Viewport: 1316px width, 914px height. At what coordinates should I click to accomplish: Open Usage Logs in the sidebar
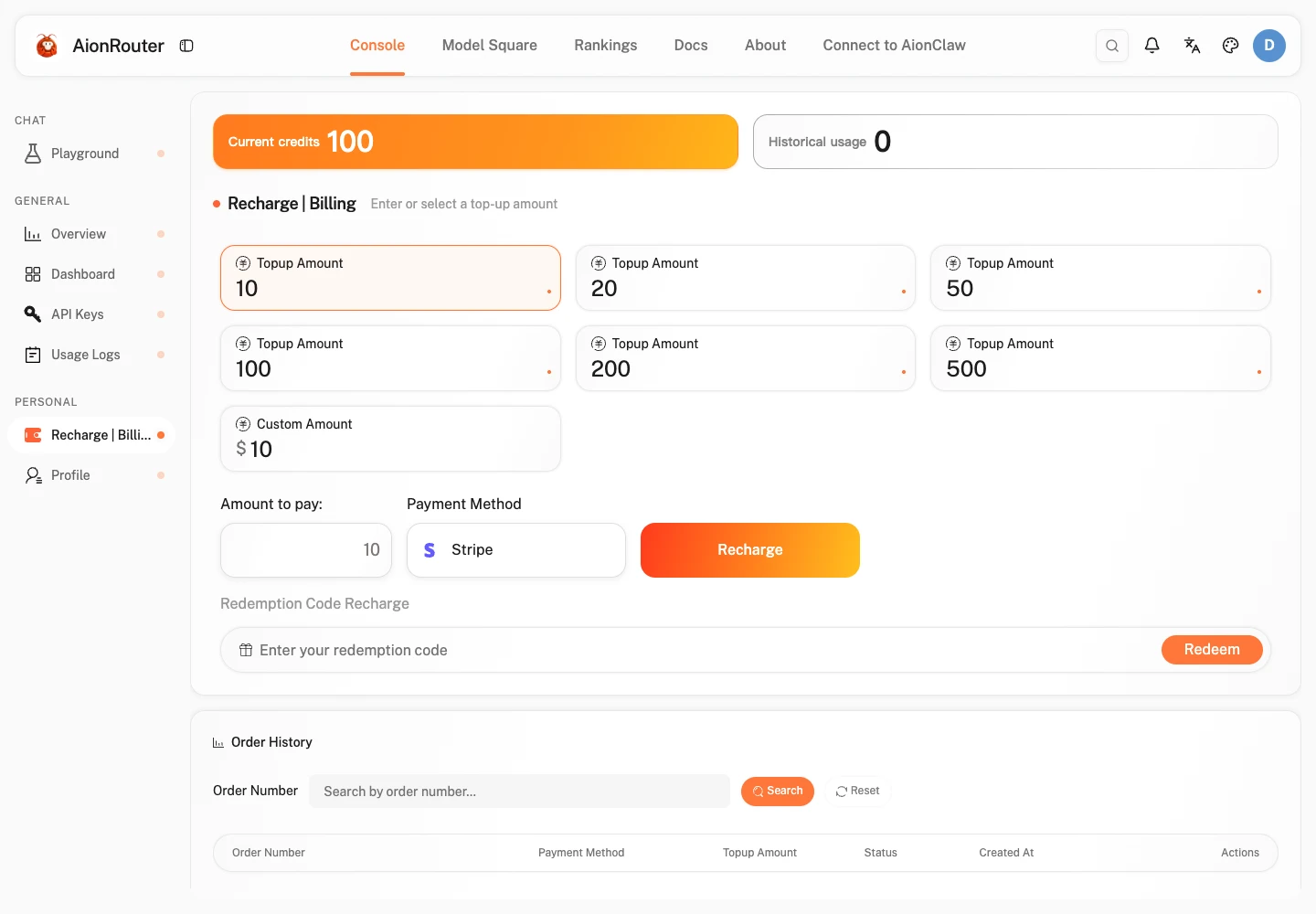(91, 355)
